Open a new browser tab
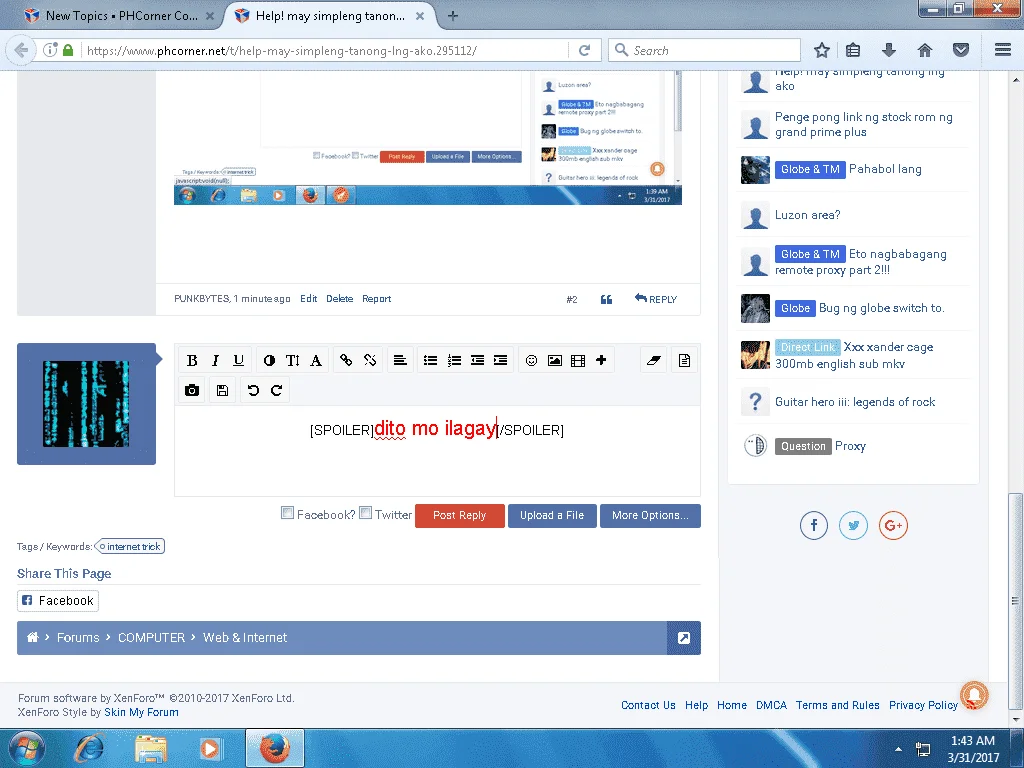The height and width of the screenshot is (768, 1024). tap(453, 16)
